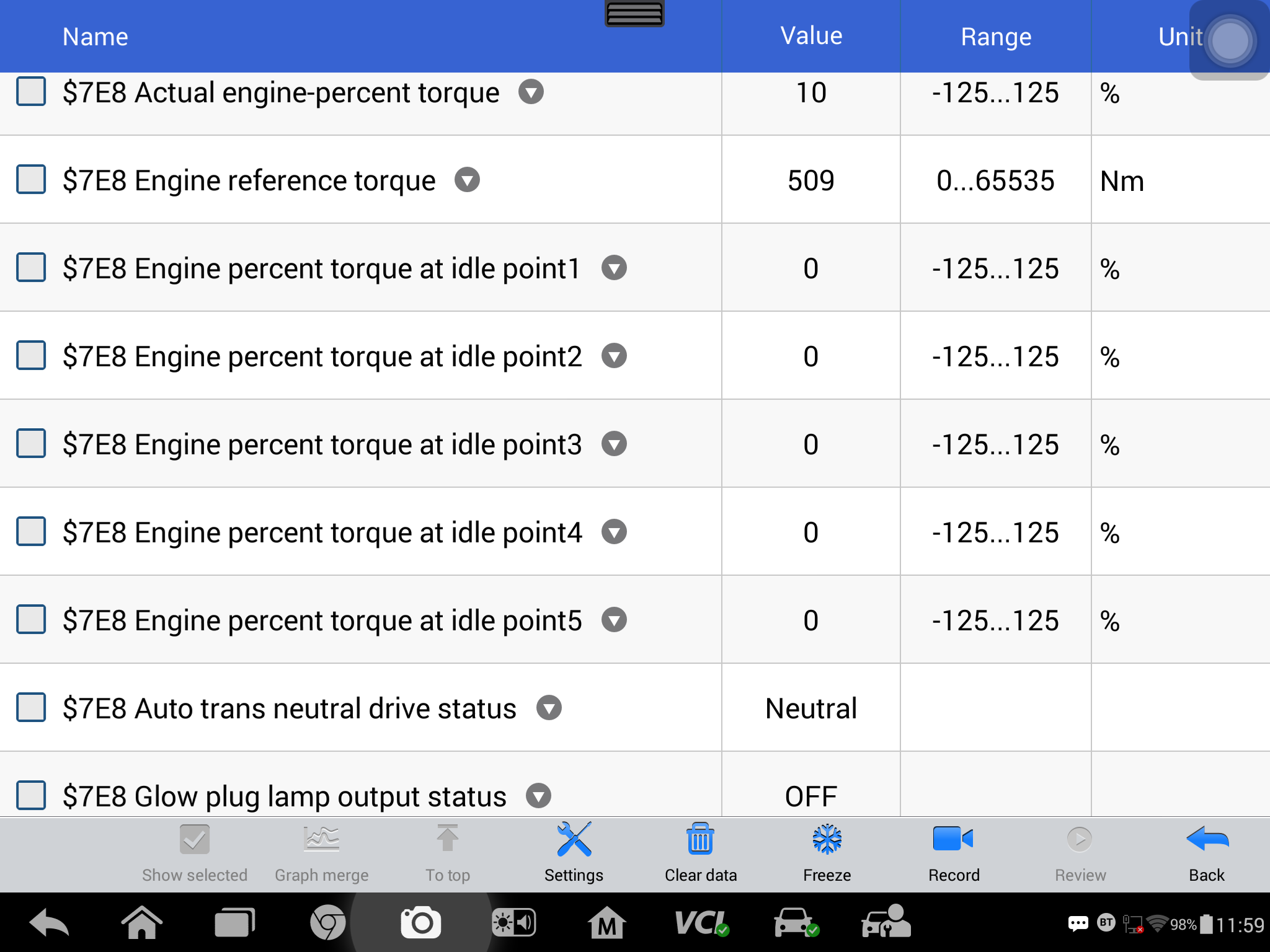Open the service technician car icon
The height and width of the screenshot is (952, 1270).
(x=886, y=922)
